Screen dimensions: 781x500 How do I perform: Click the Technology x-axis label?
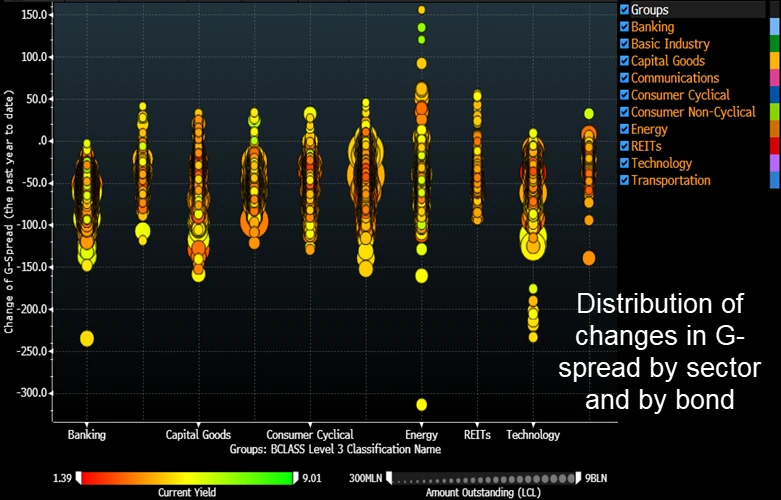click(533, 435)
